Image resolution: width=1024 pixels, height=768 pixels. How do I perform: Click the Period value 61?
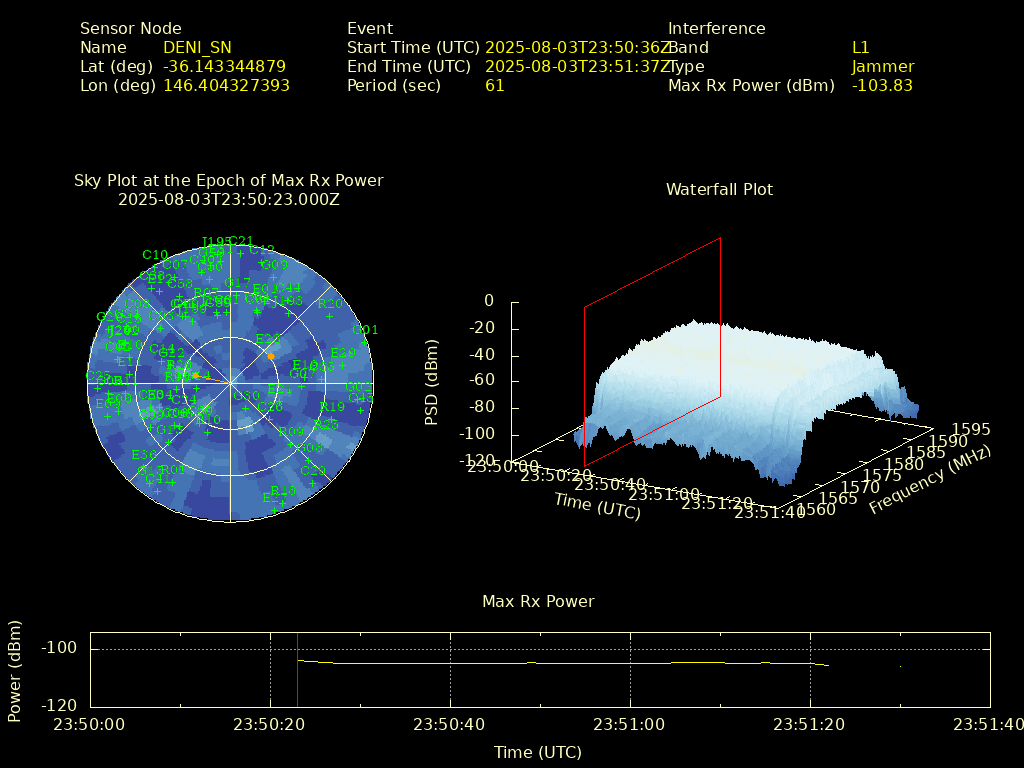pos(495,85)
